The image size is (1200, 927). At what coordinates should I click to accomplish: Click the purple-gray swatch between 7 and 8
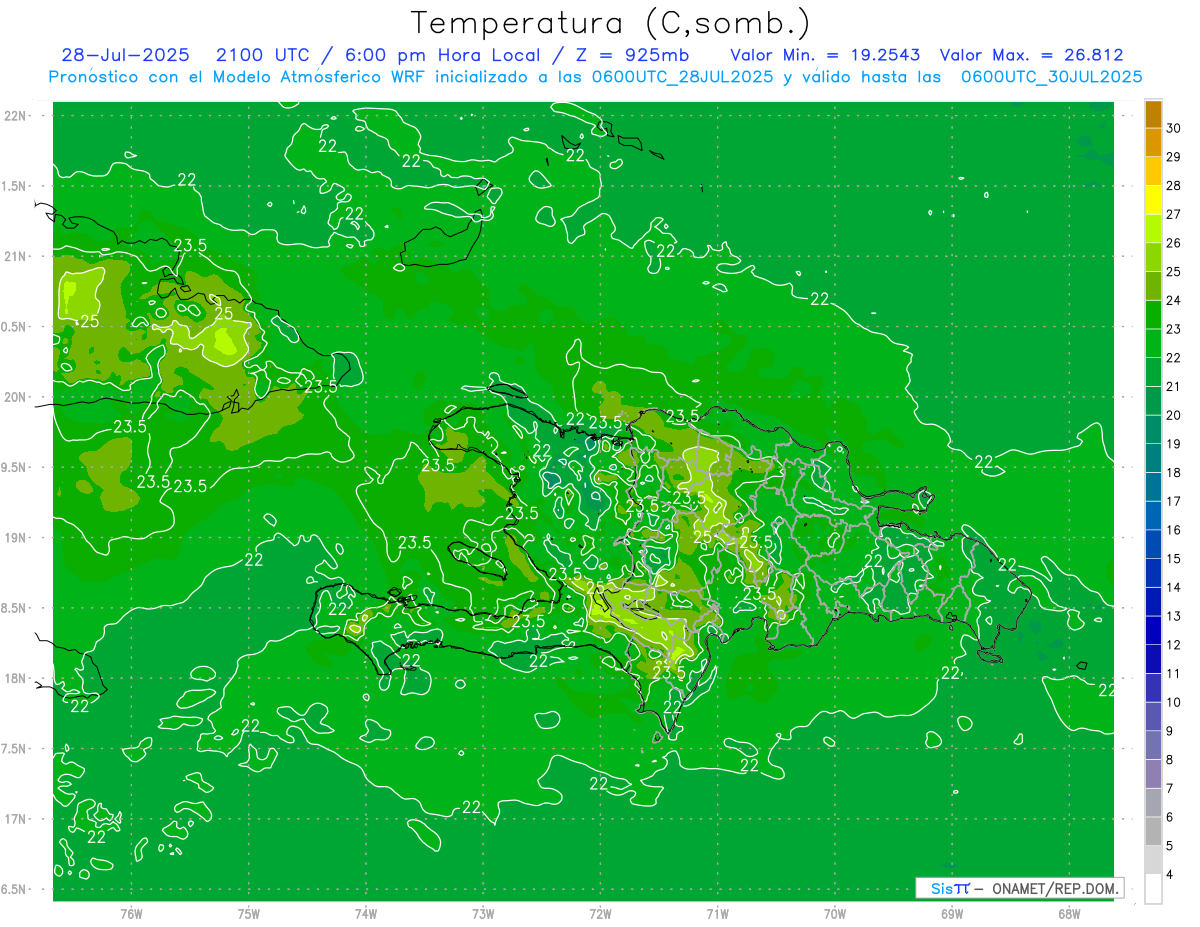(1153, 774)
